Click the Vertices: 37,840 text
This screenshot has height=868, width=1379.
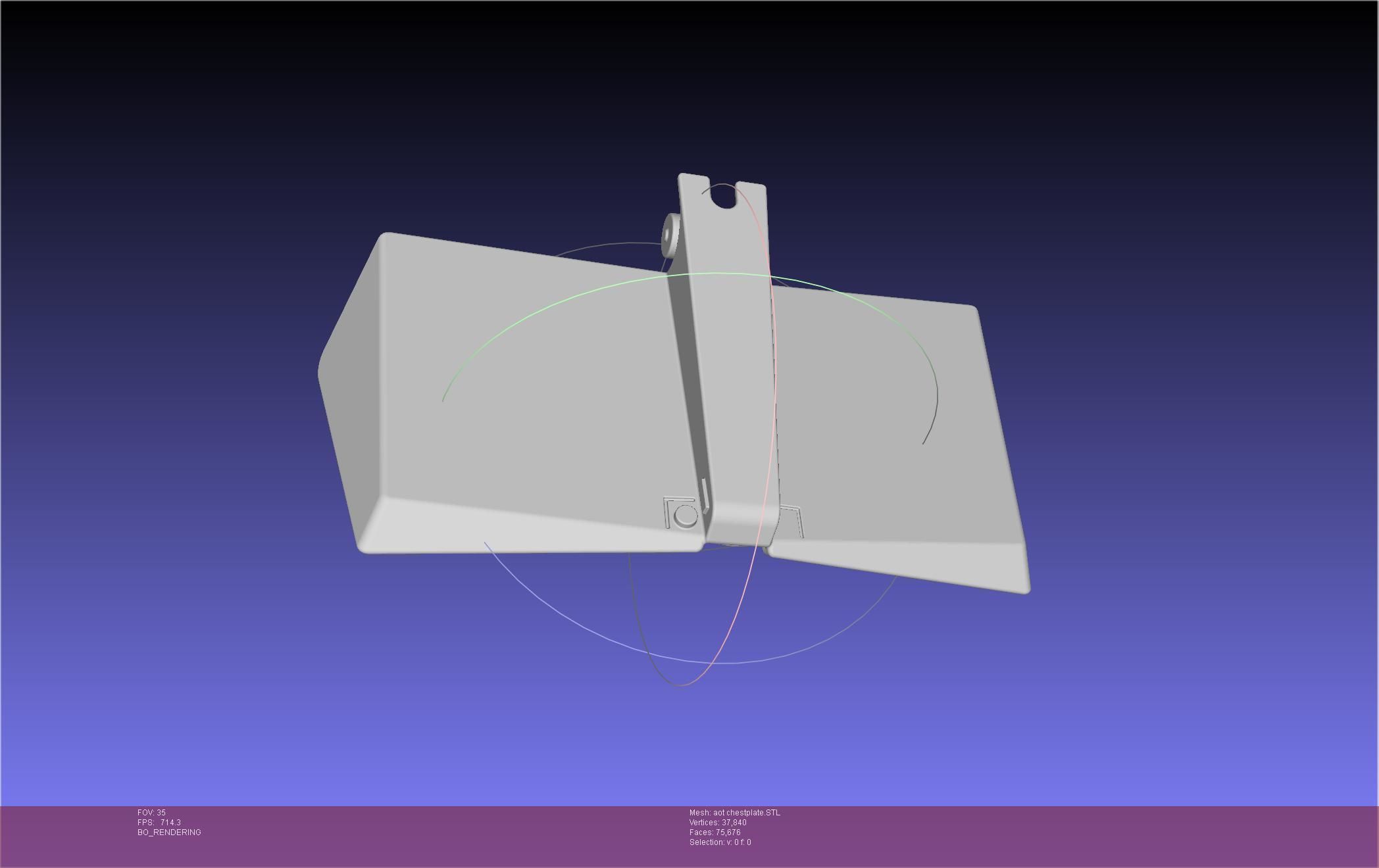click(x=718, y=823)
